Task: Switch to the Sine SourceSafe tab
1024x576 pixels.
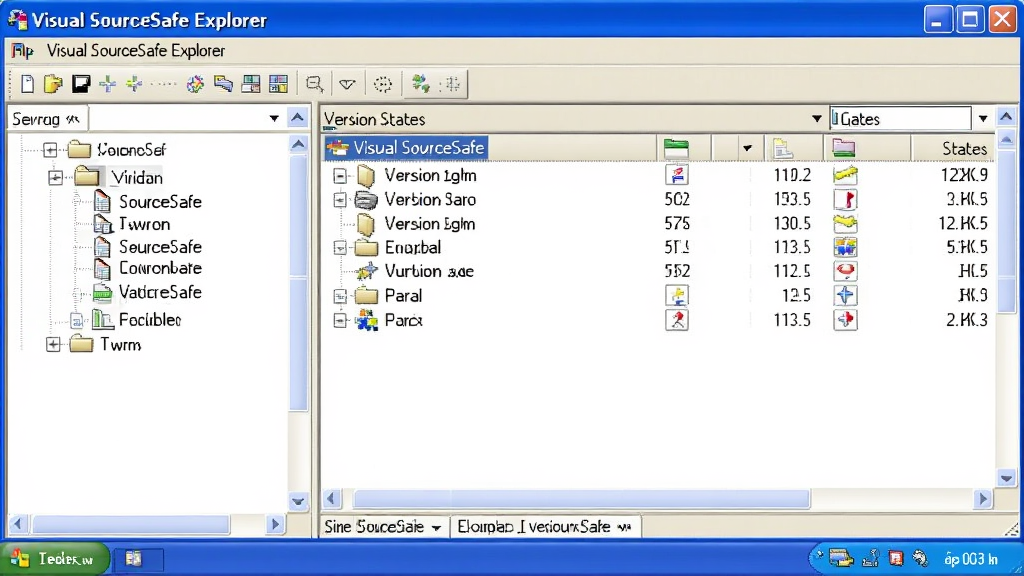Action: tap(383, 526)
